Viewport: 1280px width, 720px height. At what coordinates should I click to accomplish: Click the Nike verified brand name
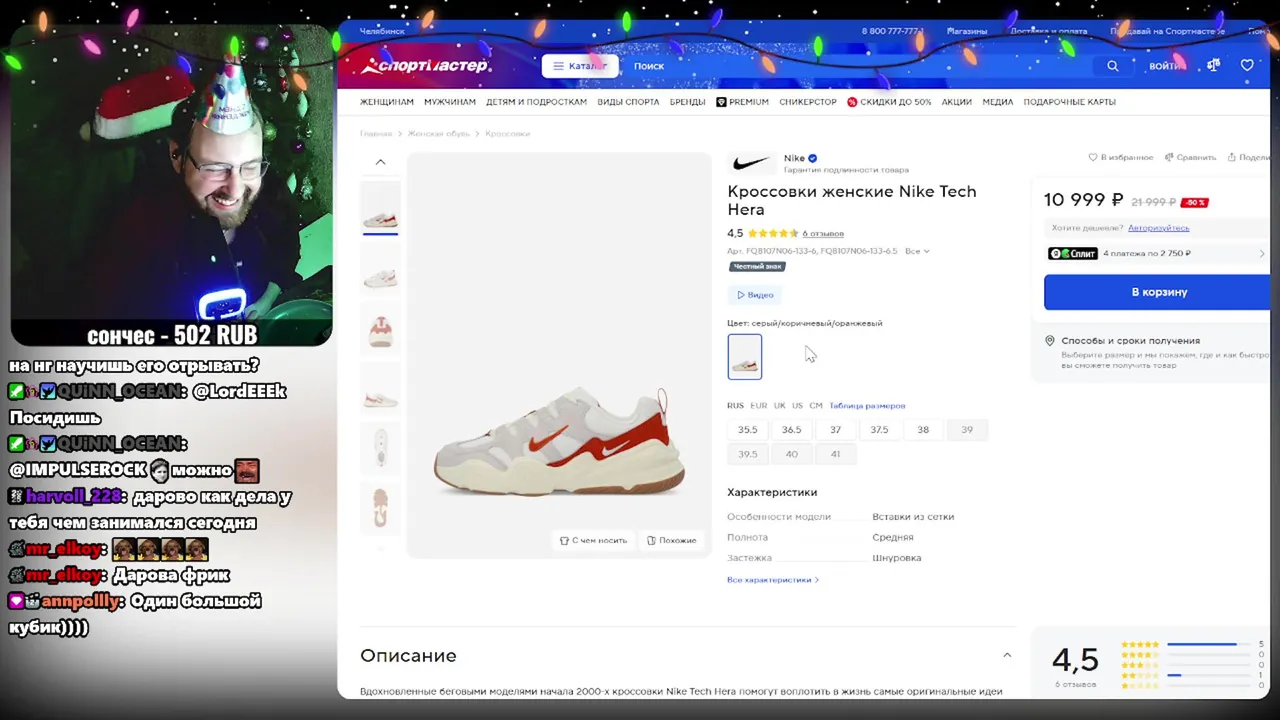point(800,158)
